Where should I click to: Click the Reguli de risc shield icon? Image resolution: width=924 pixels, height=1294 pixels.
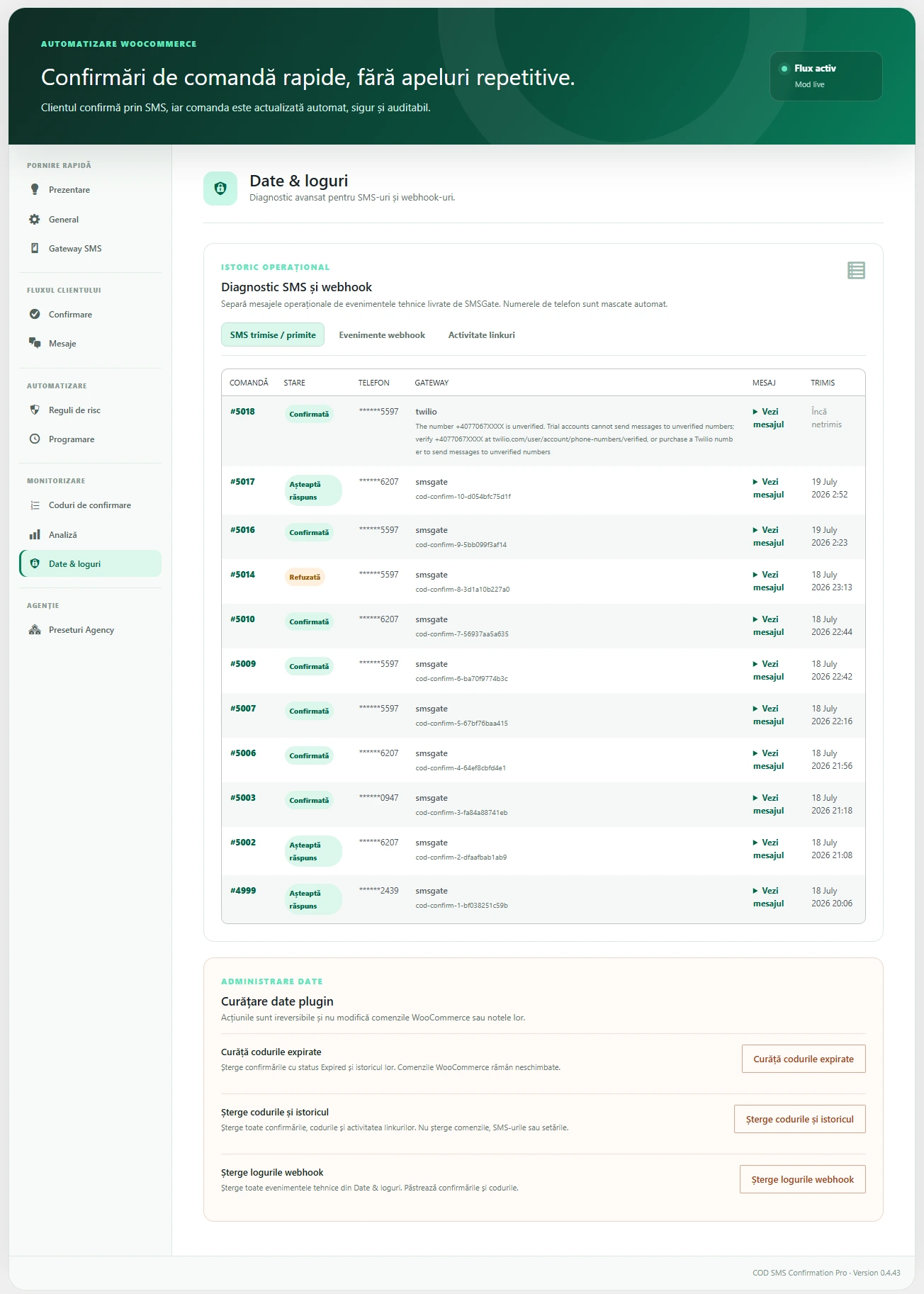point(35,410)
